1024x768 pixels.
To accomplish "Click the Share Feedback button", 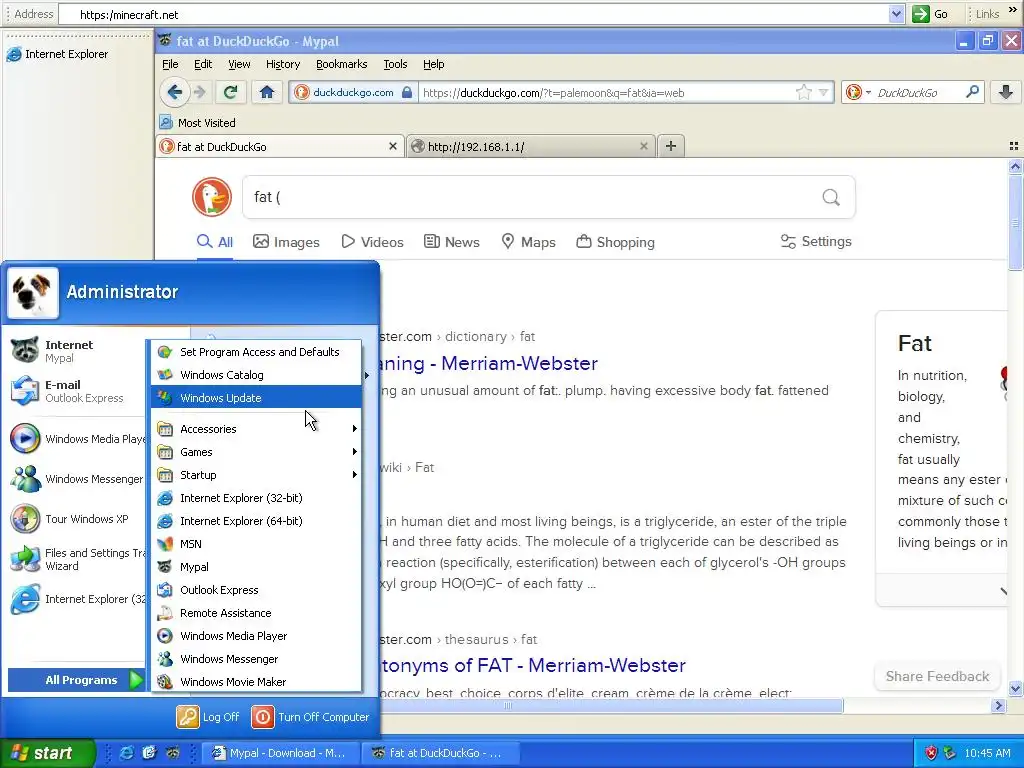I will tap(937, 676).
